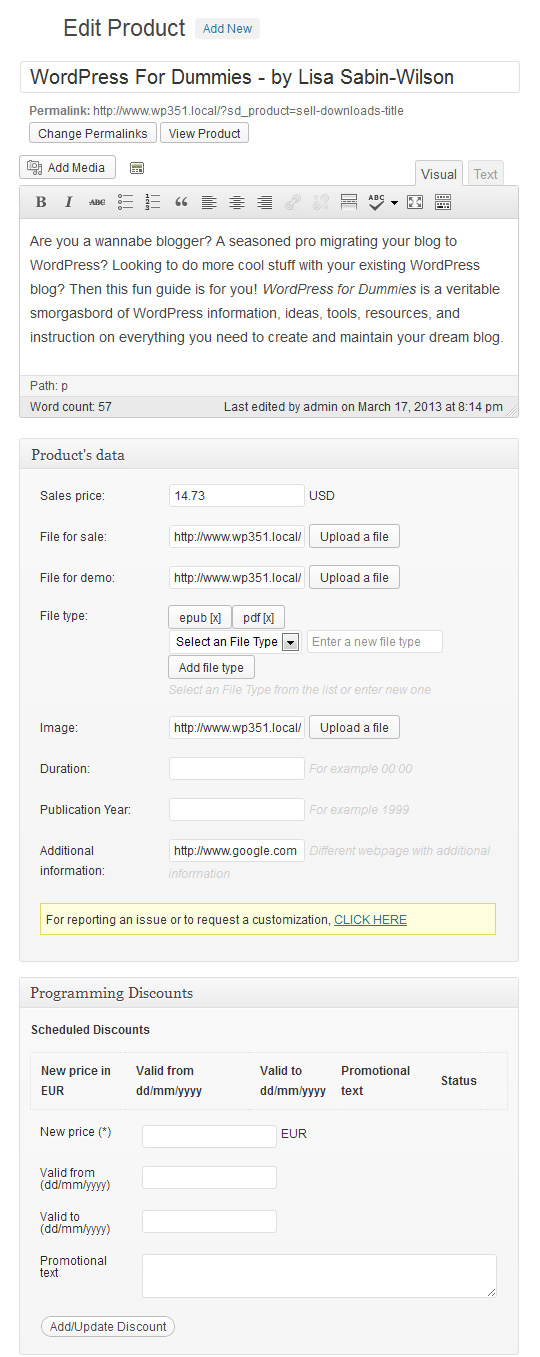Toggle italic formatting in the editor
540x1357 pixels.
tap(69, 202)
